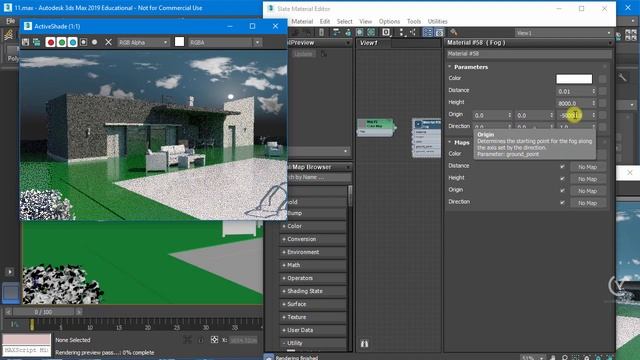The height and width of the screenshot is (360, 640).
Task: Toggle the red channel in ActiveShade
Action: [50, 42]
